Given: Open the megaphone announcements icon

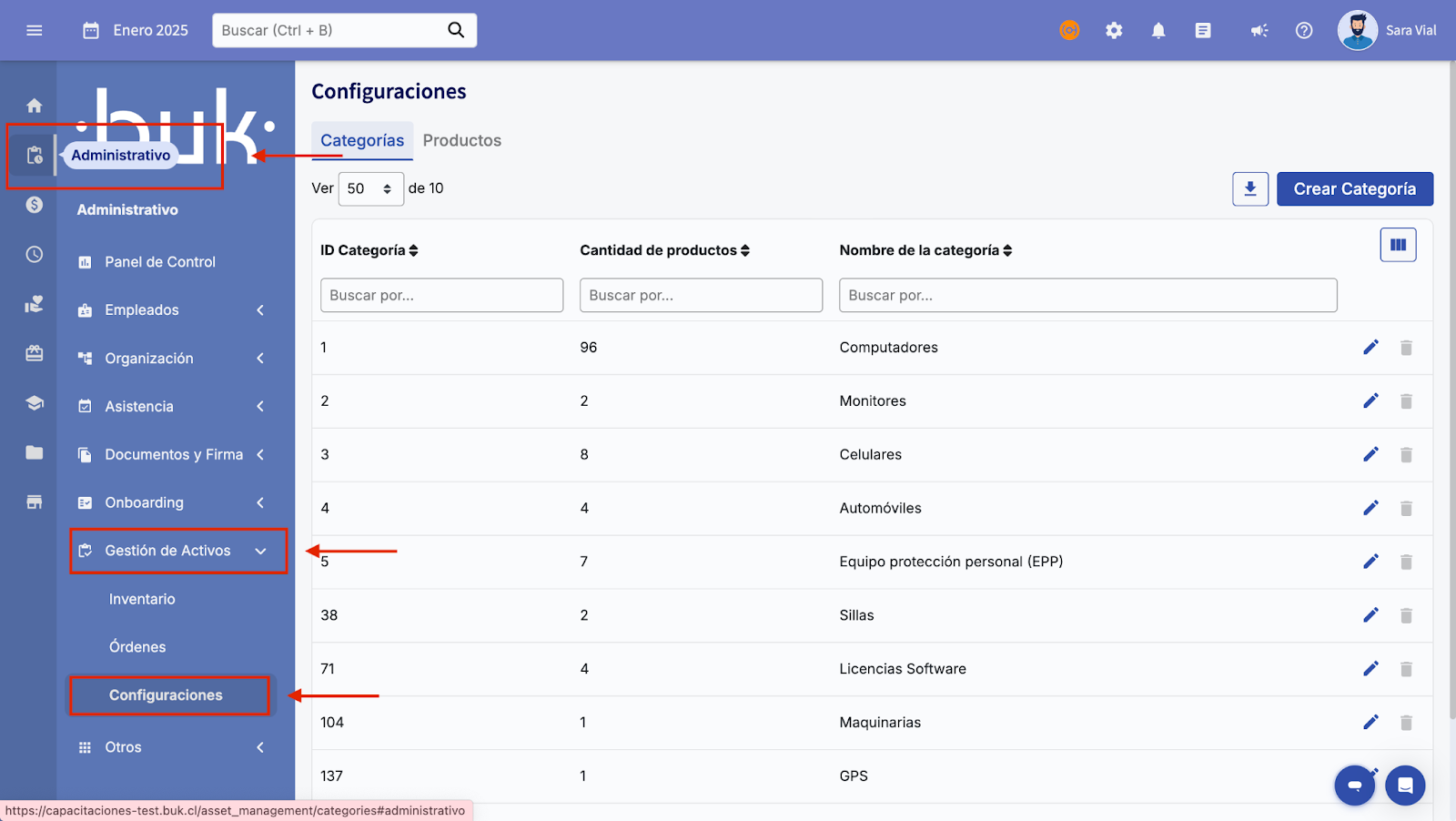Looking at the screenshot, I should pyautogui.click(x=1259, y=30).
